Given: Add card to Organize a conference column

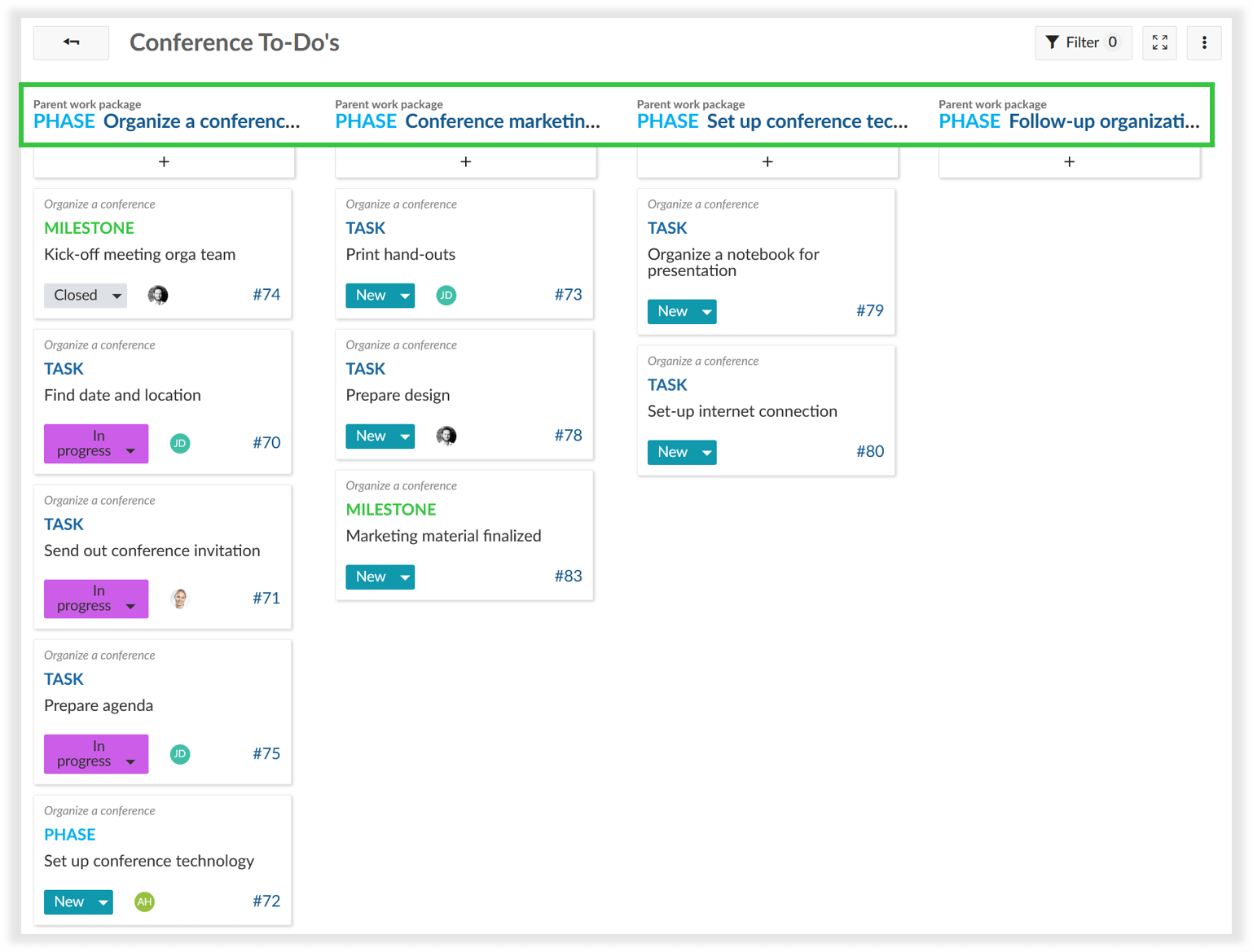Looking at the screenshot, I should coord(164,162).
